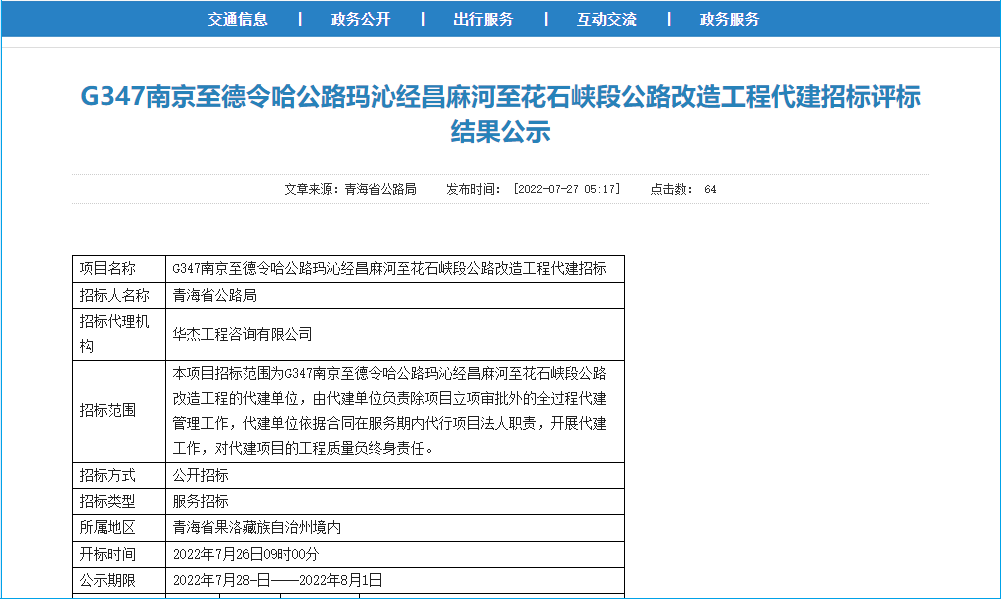Go to the 出行服务 section

[483, 19]
